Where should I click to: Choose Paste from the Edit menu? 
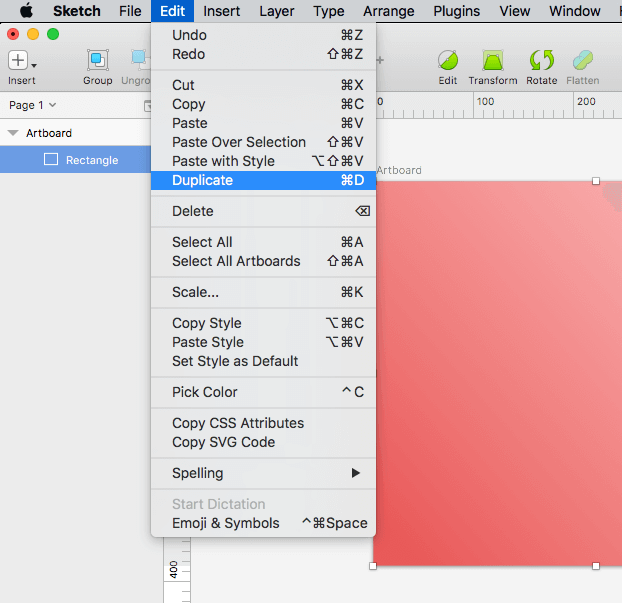(x=263, y=123)
